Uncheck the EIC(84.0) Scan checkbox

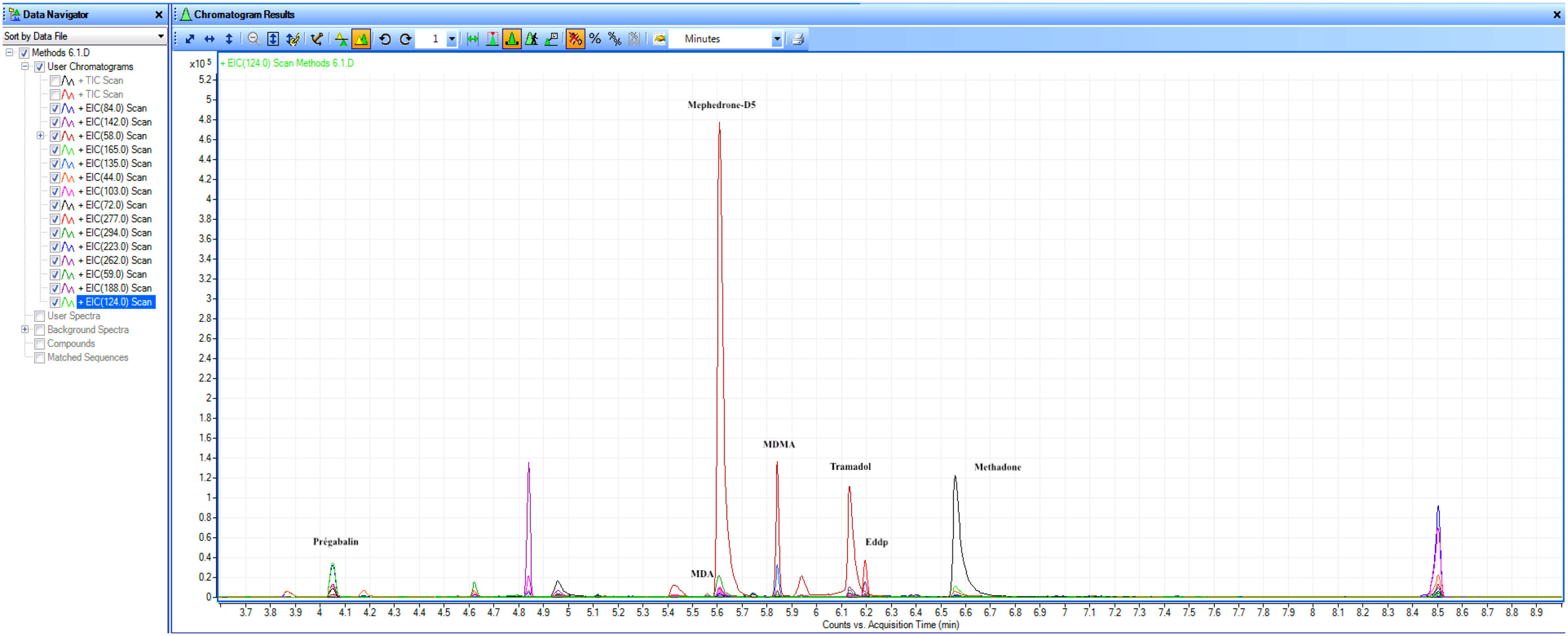56,108
